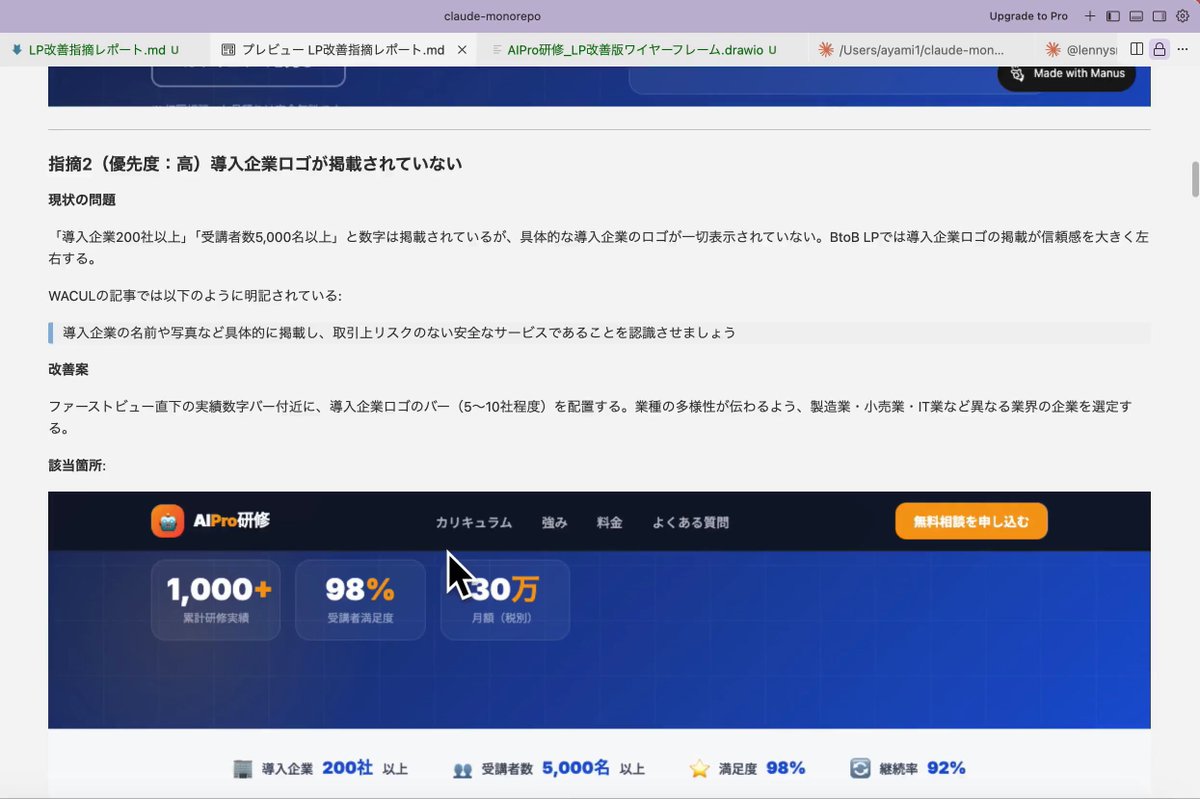Click the 導入企業 200社 以上 stat

click(x=320, y=769)
